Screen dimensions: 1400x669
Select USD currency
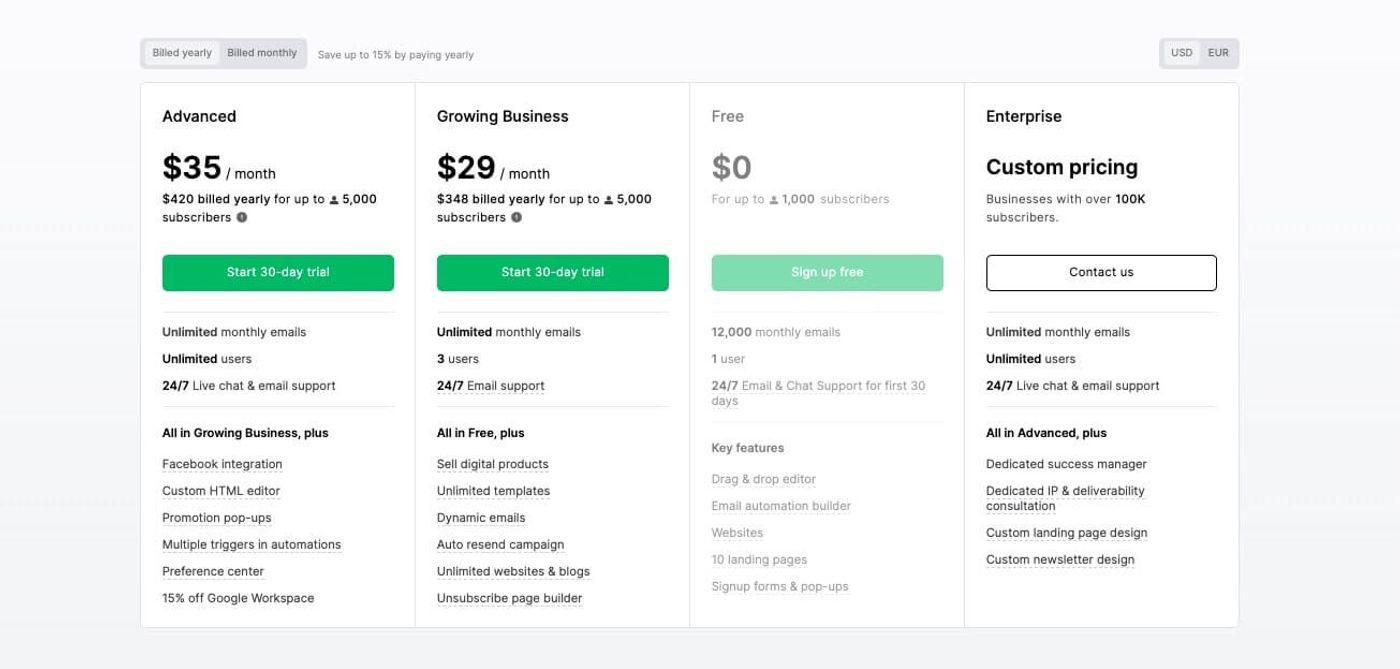click(1182, 53)
